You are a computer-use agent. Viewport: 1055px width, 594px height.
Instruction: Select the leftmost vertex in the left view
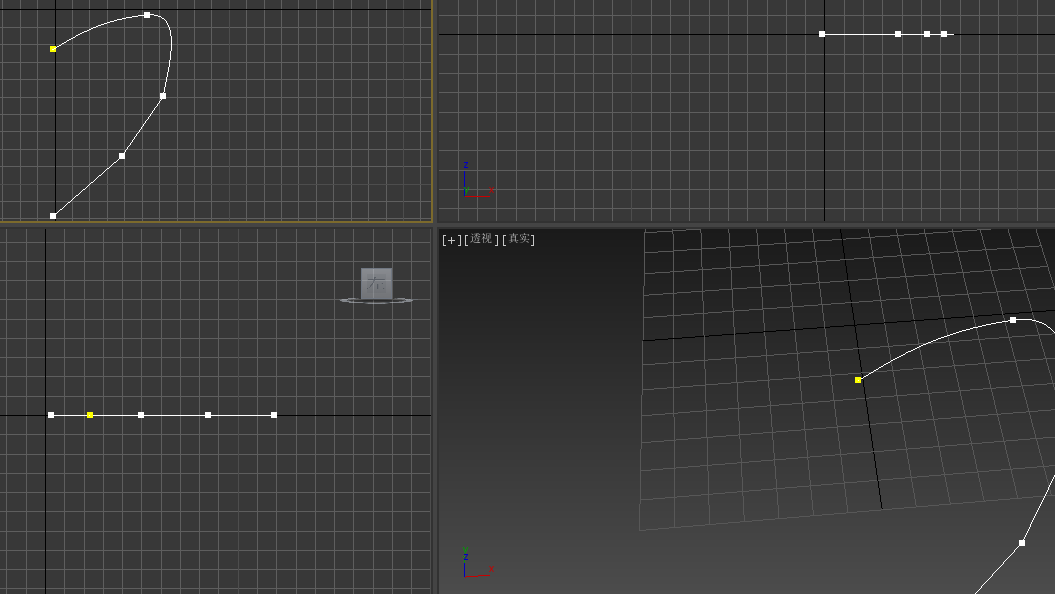(51, 415)
